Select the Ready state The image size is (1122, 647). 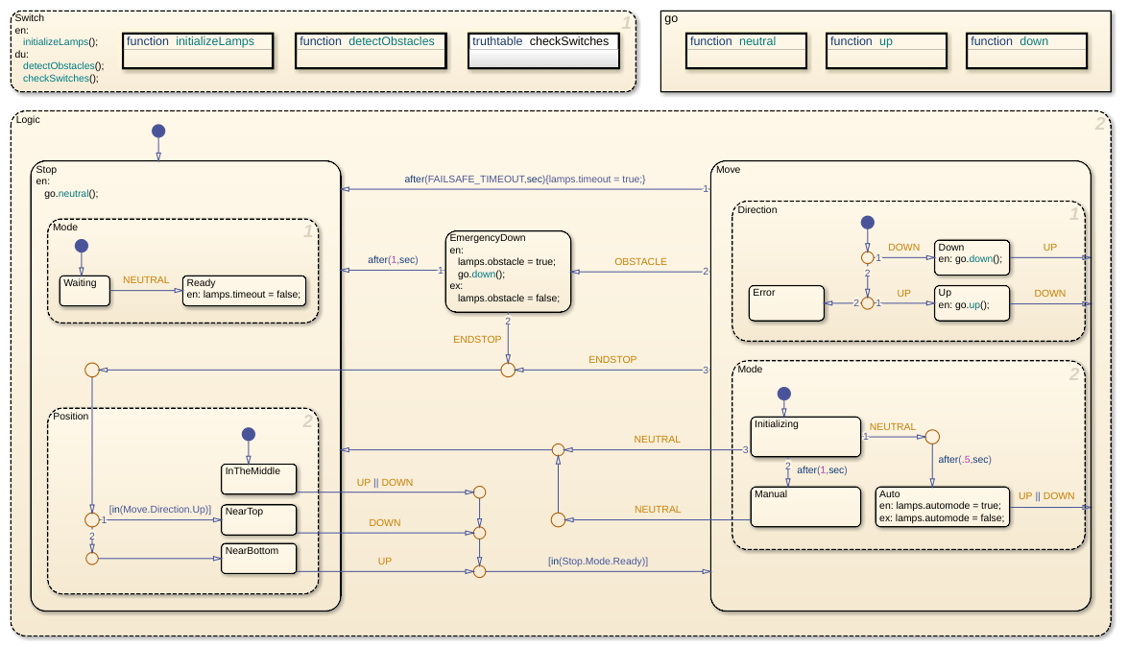click(x=244, y=291)
